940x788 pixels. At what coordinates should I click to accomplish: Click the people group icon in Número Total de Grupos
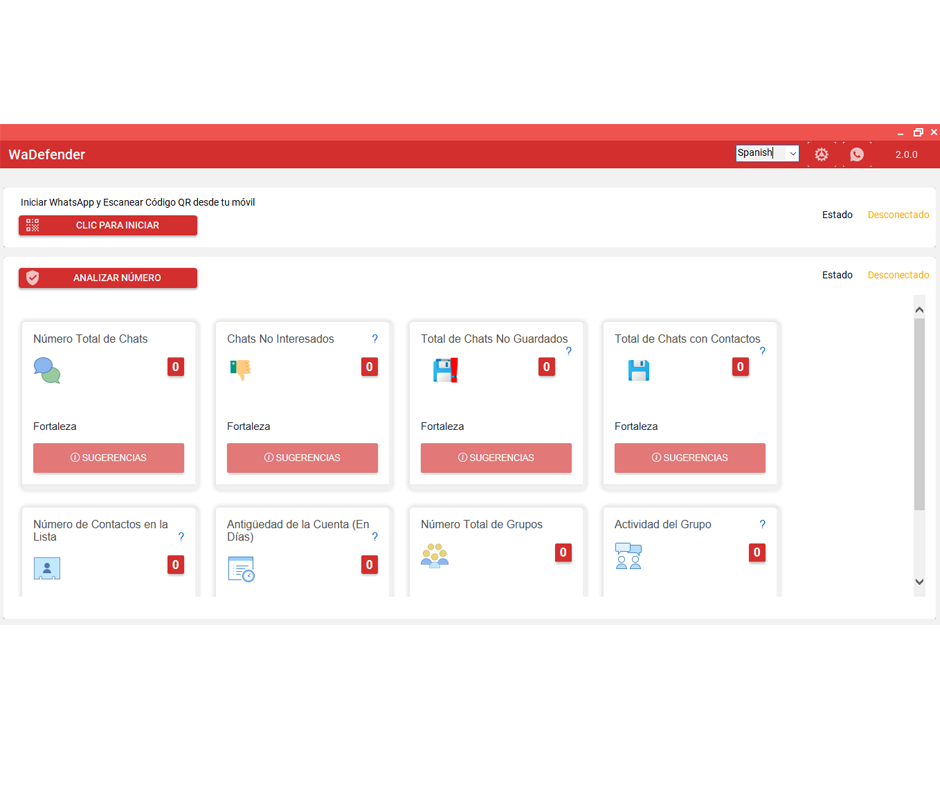click(x=435, y=555)
